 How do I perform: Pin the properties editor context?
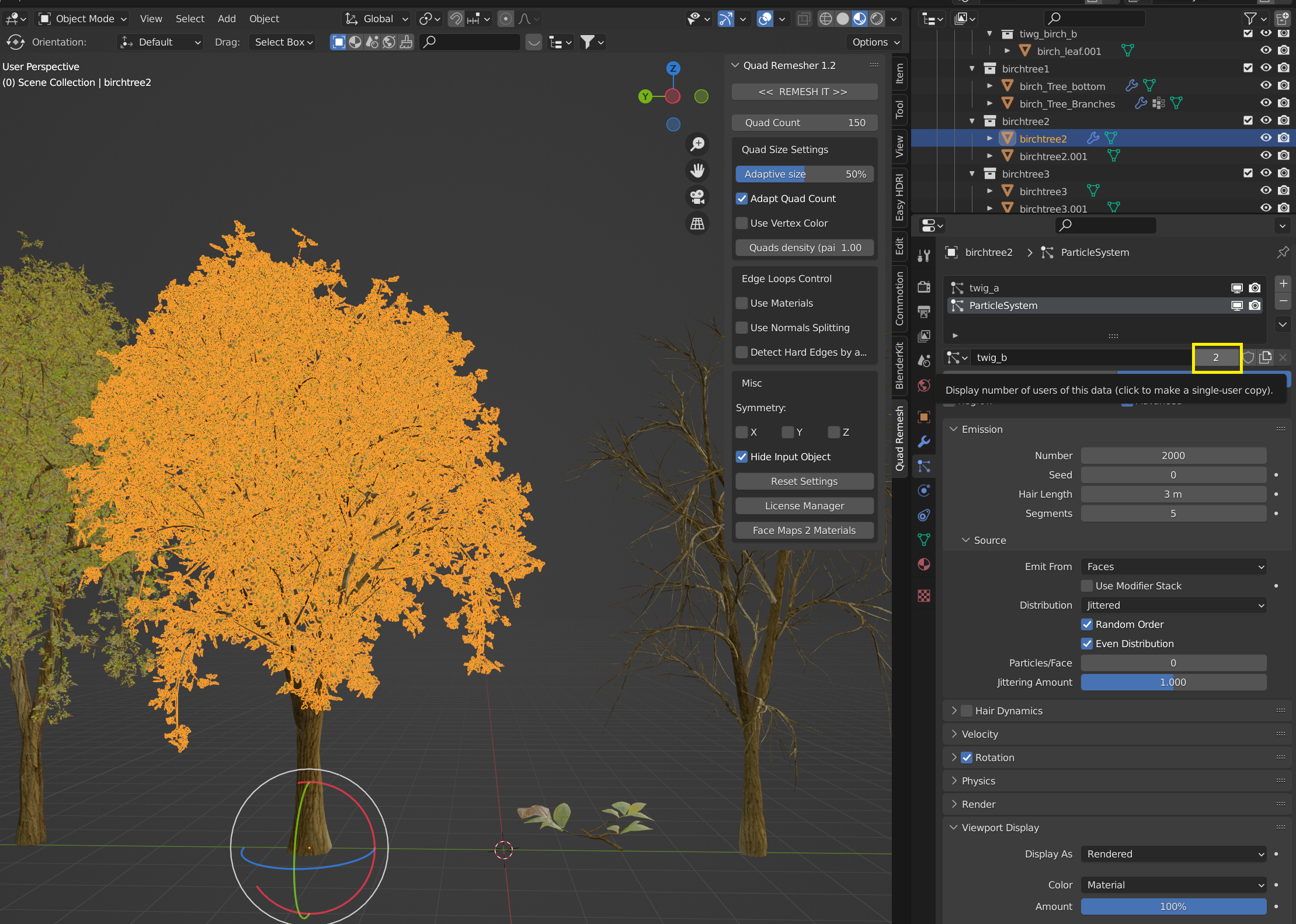tap(1283, 252)
